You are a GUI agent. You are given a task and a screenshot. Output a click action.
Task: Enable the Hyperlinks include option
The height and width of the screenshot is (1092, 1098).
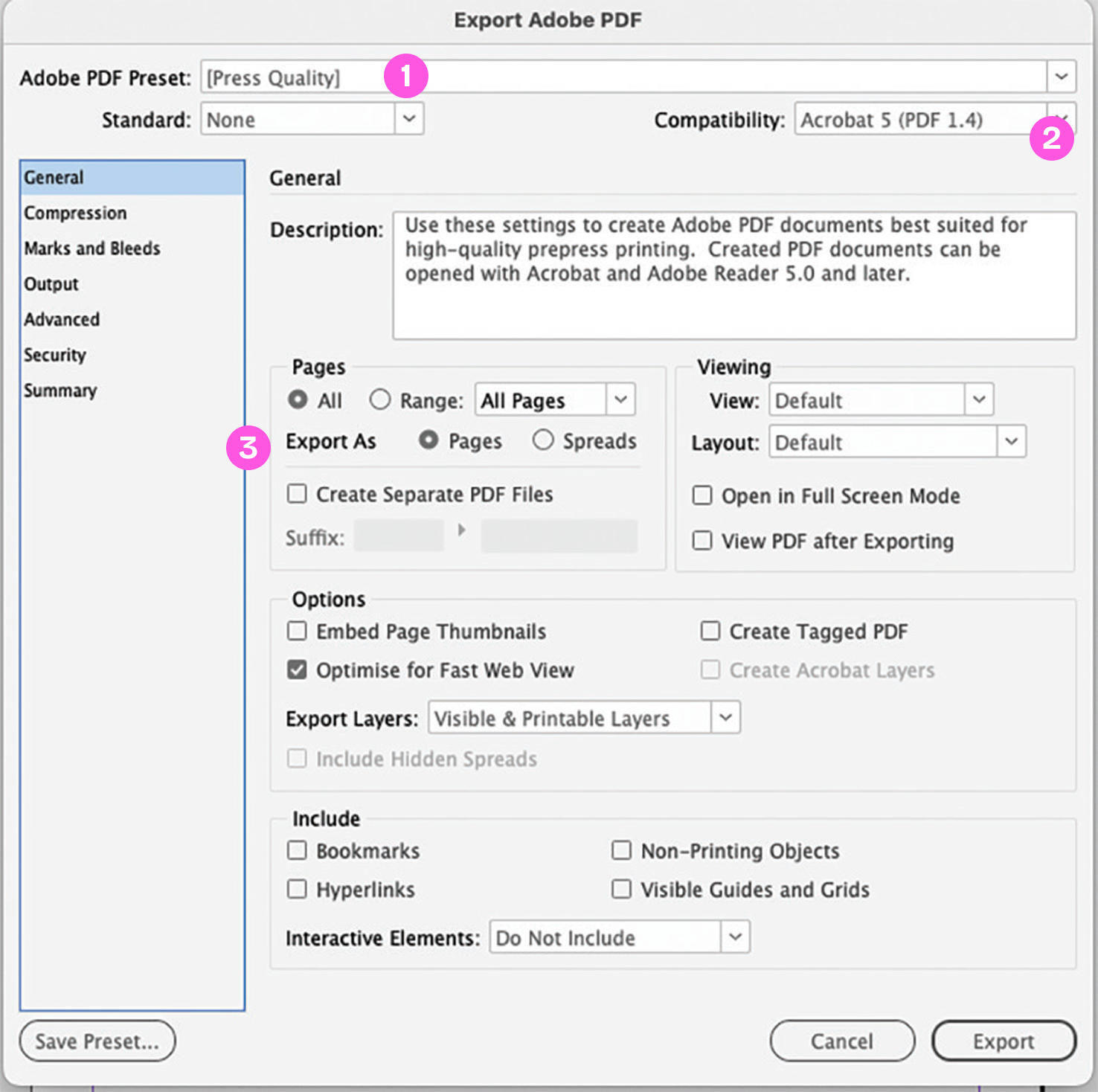pos(297,889)
